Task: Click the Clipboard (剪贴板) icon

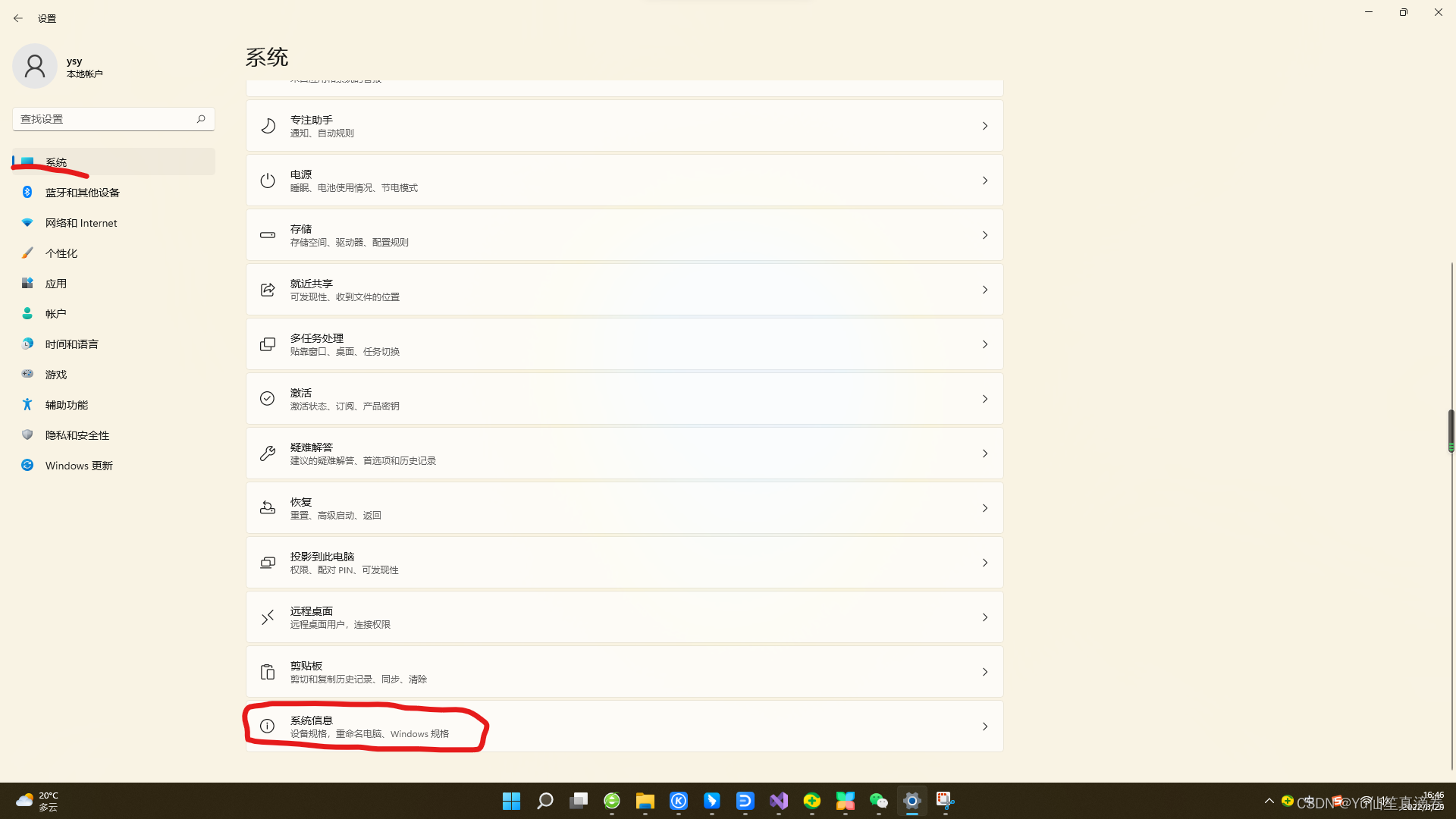Action: click(x=268, y=672)
